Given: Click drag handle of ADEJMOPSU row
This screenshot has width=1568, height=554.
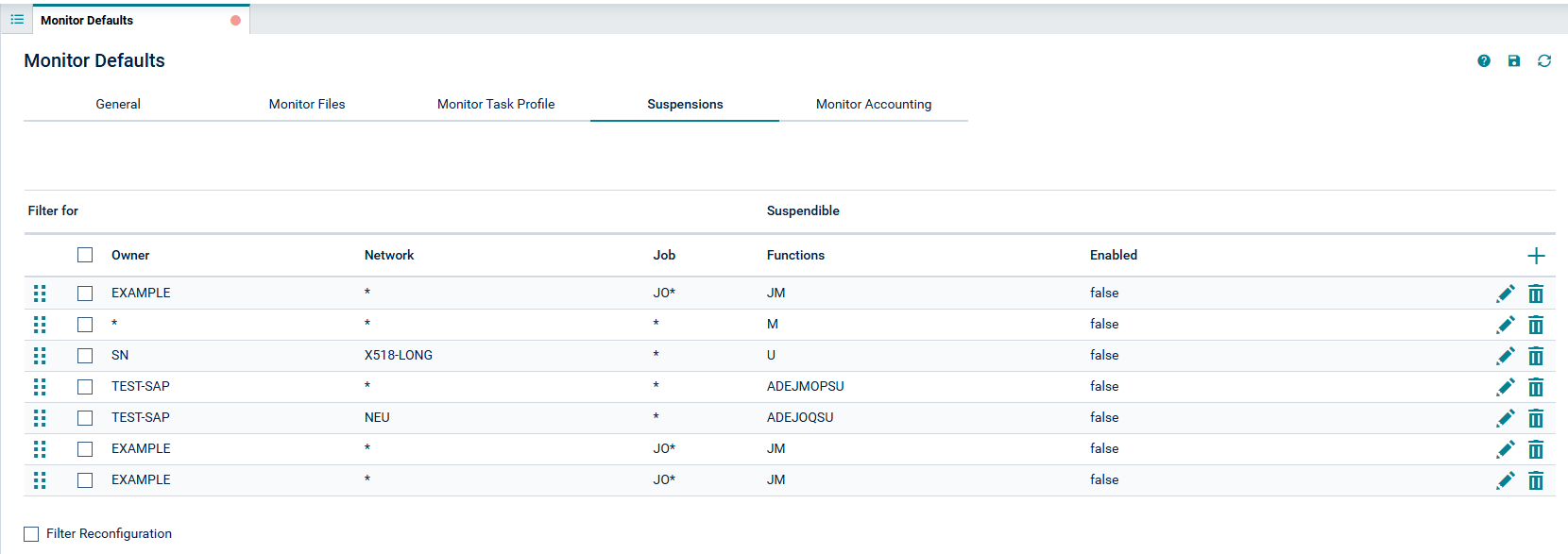Looking at the screenshot, I should click(x=40, y=387).
